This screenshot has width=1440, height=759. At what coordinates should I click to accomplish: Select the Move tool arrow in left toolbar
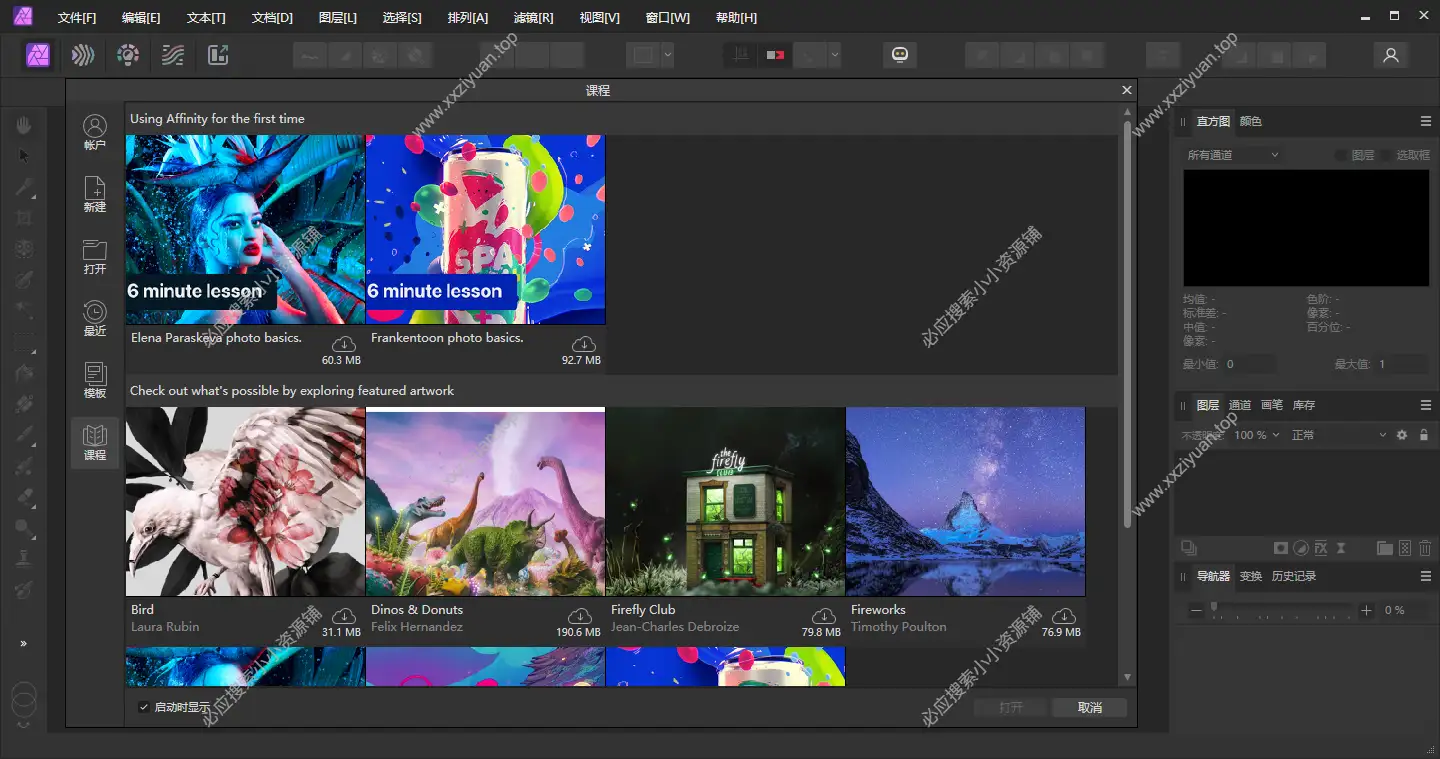tap(24, 155)
